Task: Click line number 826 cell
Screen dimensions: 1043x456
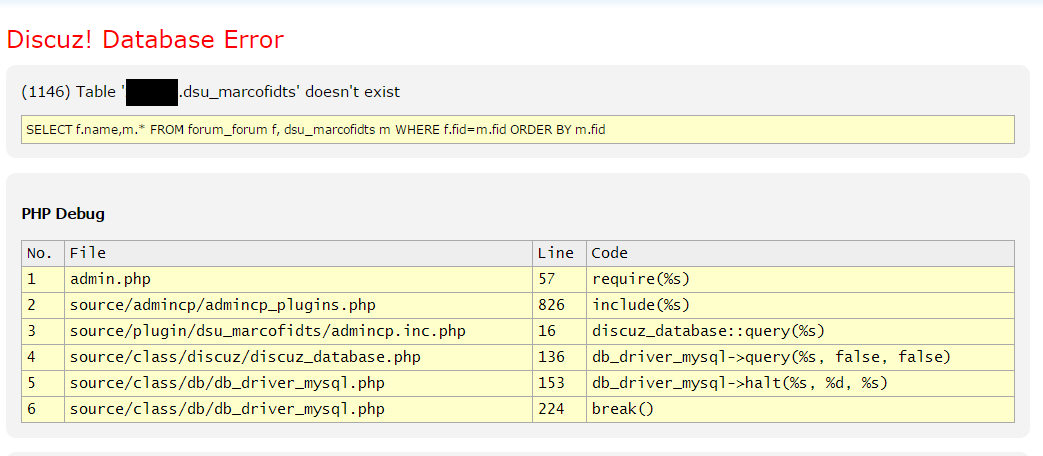Action: (x=551, y=305)
